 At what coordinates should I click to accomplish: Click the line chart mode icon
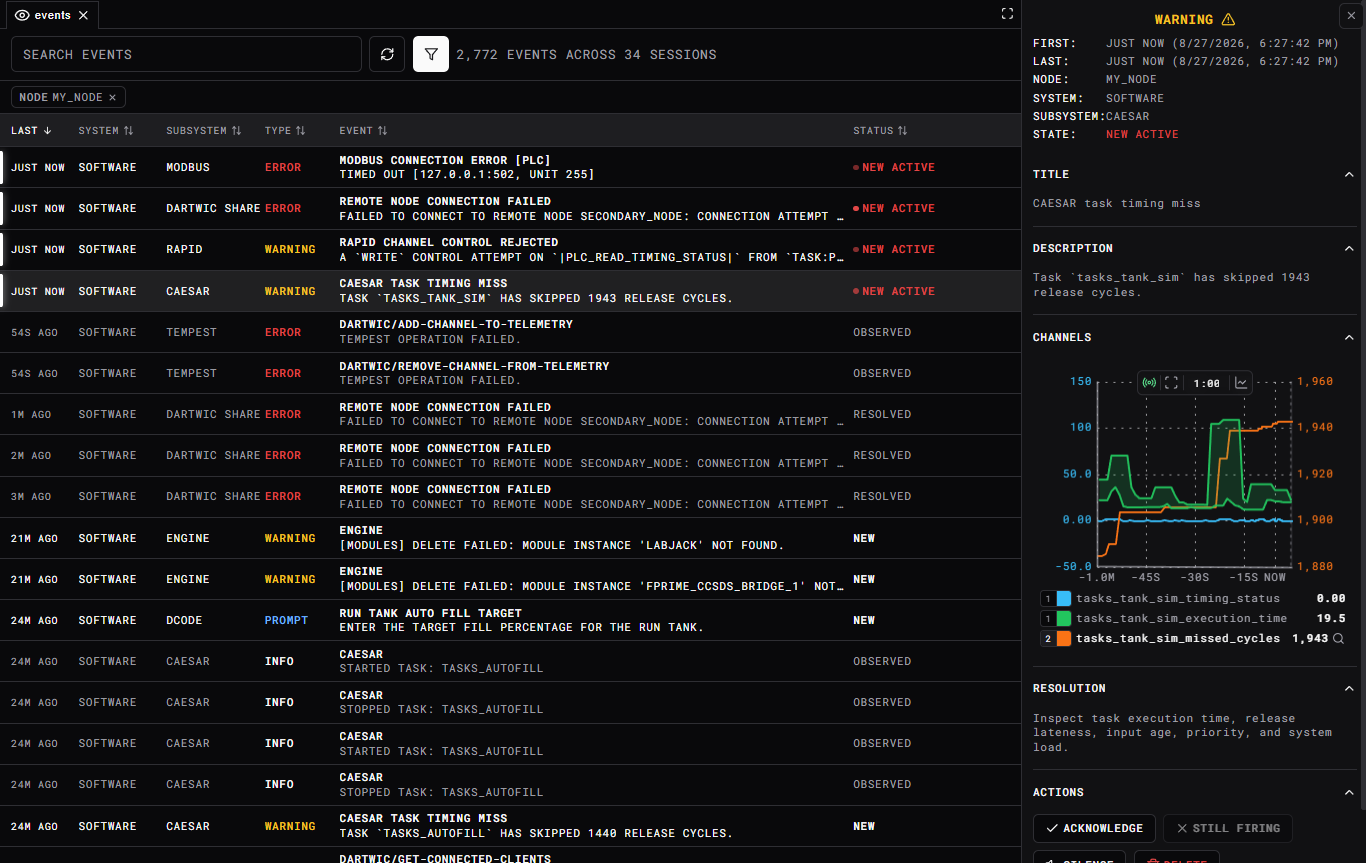(1241, 383)
